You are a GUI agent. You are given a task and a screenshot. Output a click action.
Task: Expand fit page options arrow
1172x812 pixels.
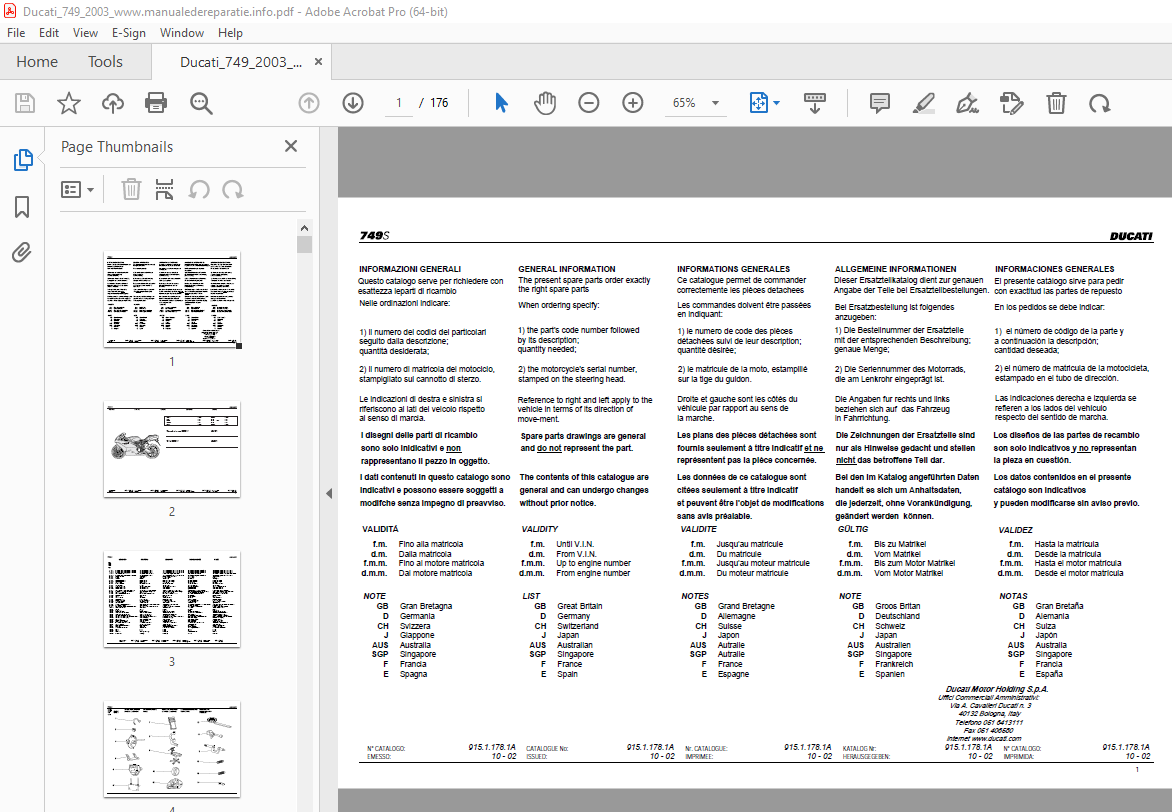[x=777, y=103]
